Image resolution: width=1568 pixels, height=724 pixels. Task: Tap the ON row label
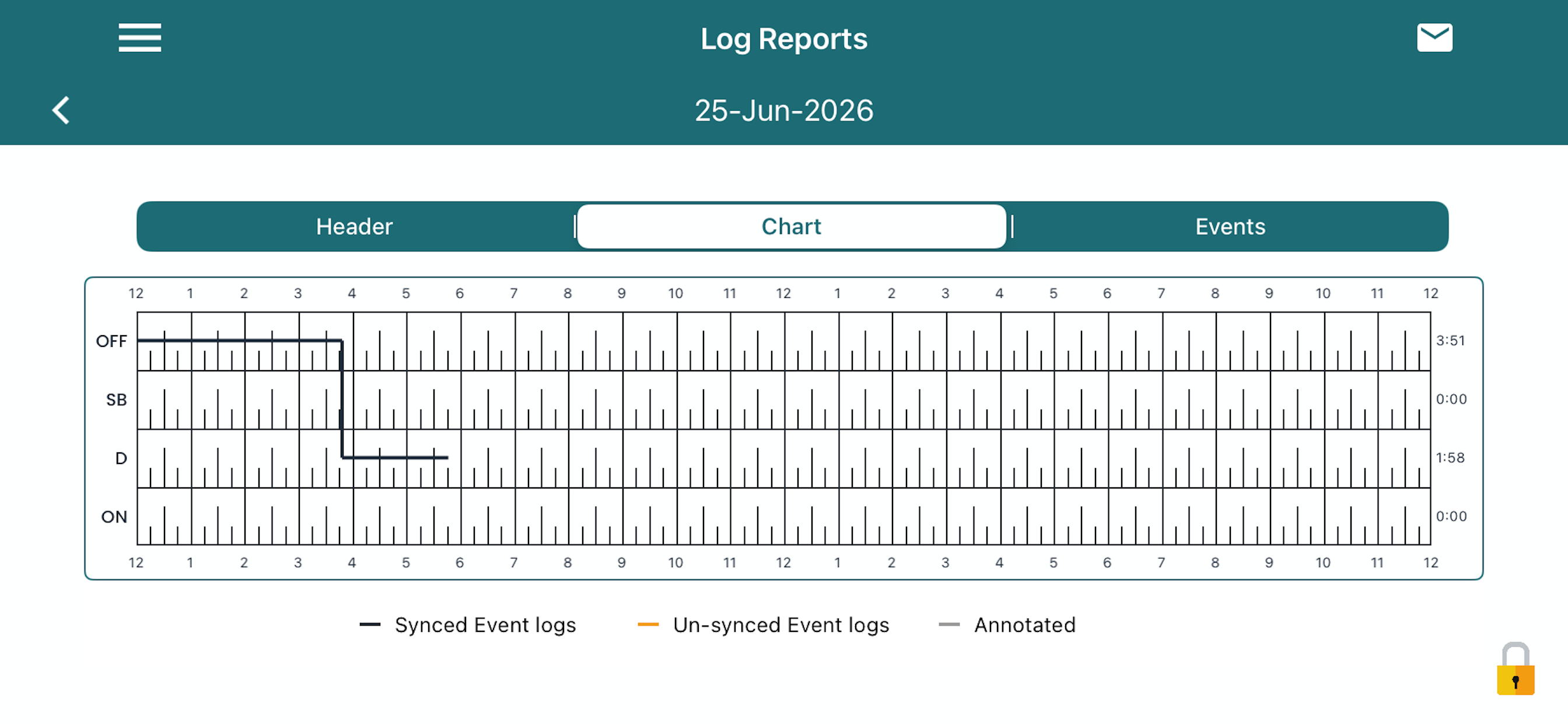[114, 517]
